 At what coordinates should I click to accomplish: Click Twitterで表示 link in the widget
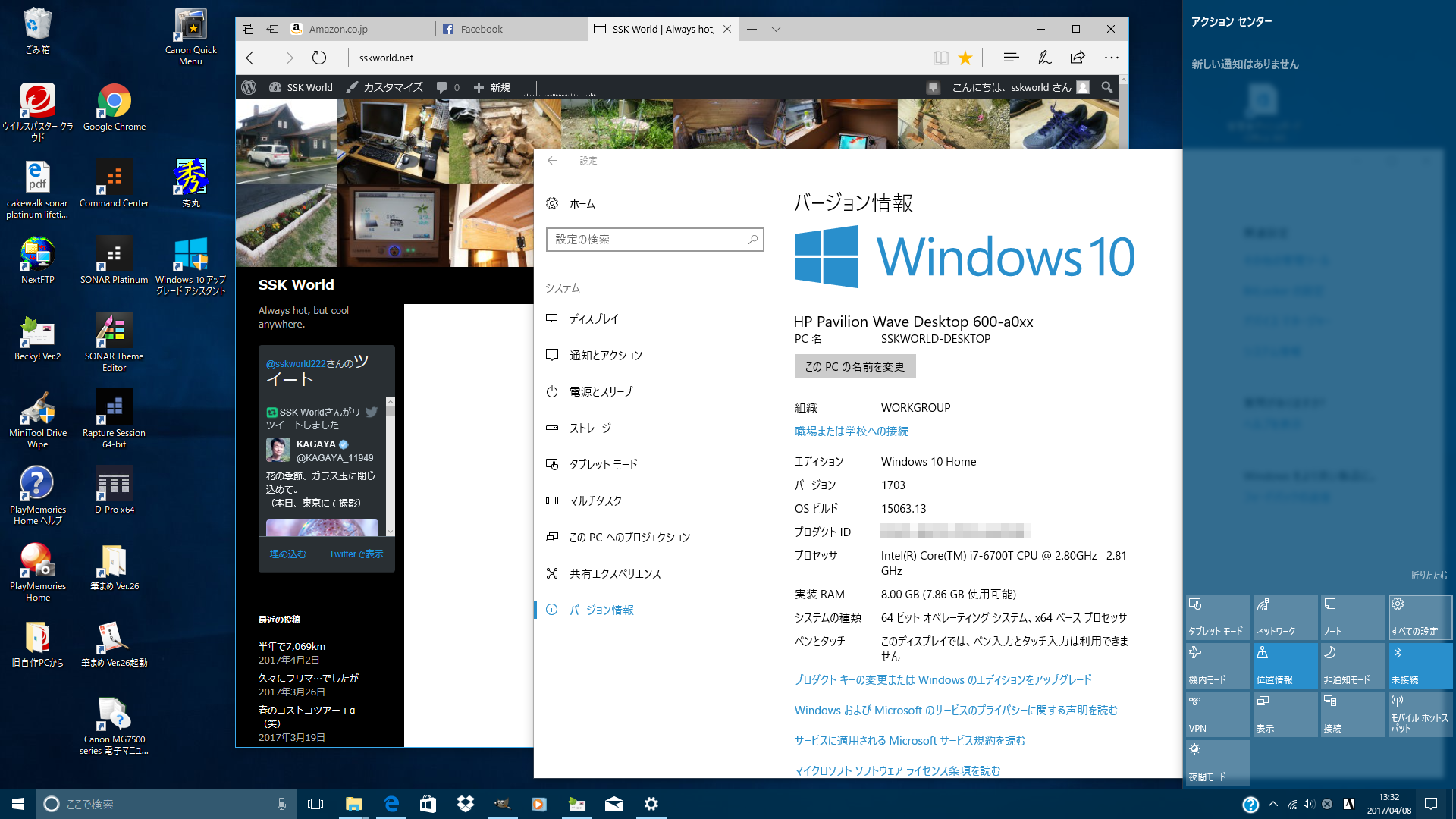356,554
